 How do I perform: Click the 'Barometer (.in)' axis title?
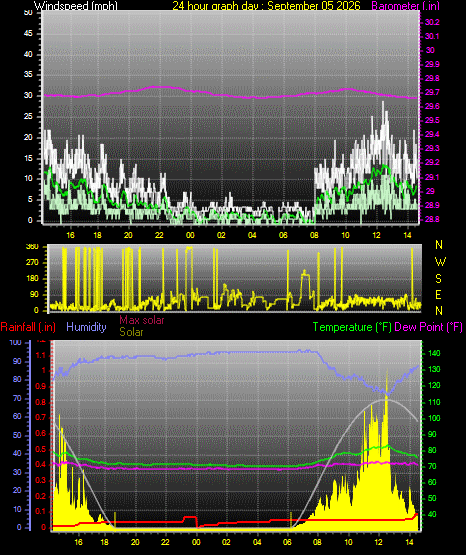pos(405,6)
